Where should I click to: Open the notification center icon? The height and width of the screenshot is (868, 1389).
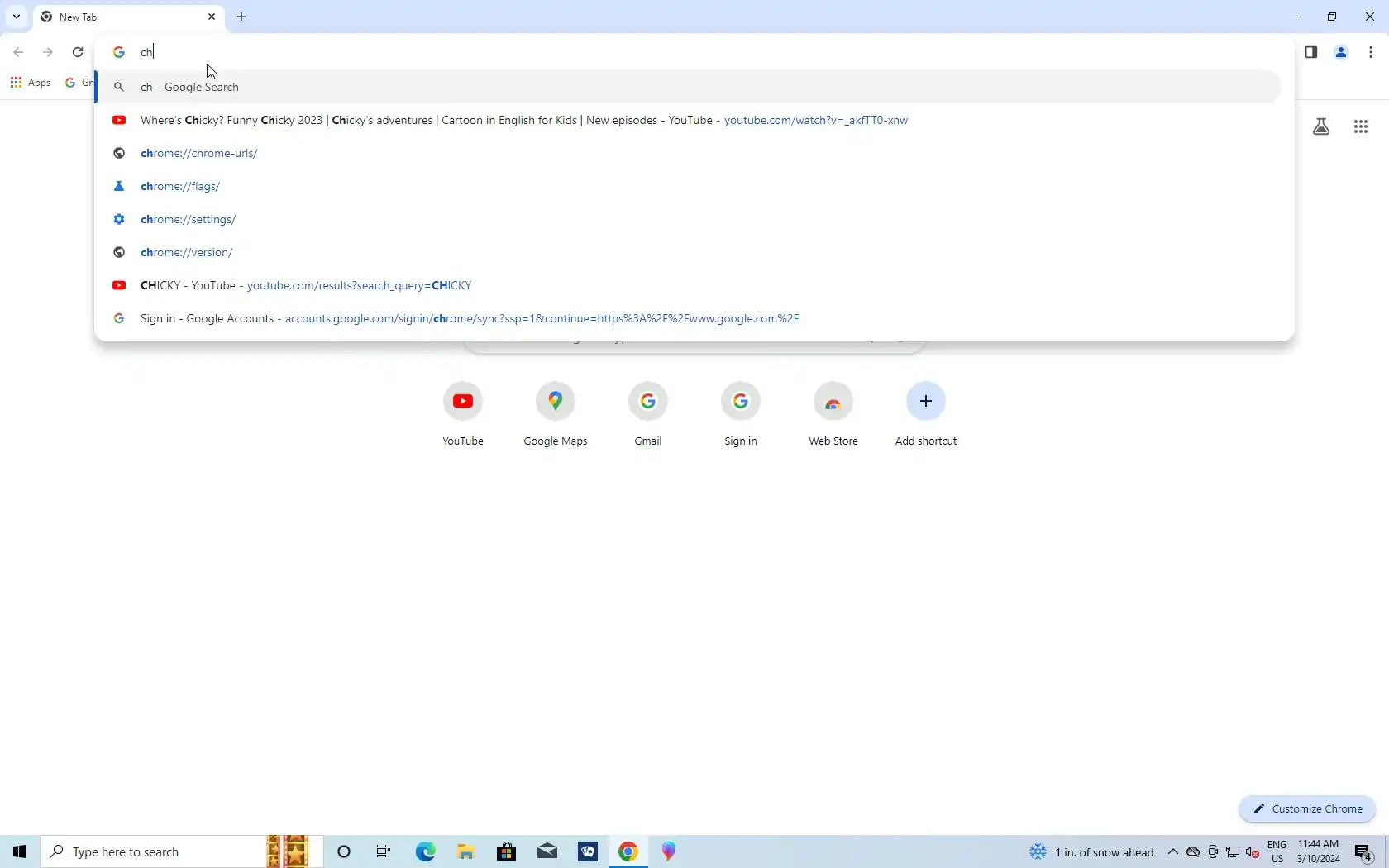1364,851
